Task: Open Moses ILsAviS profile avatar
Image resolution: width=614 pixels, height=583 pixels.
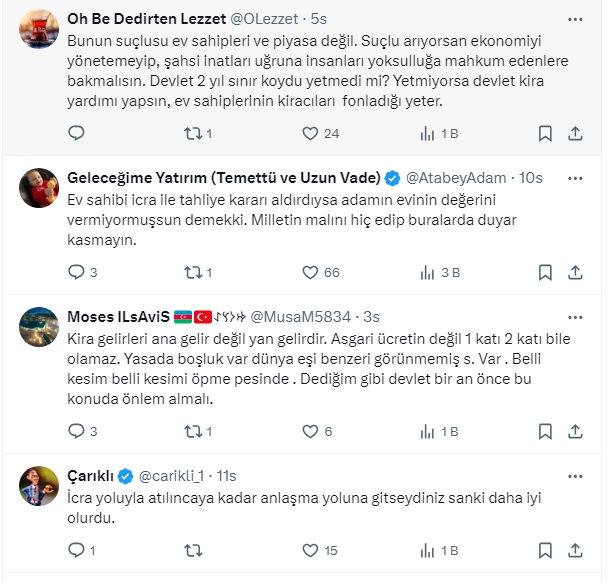Action: (39, 326)
